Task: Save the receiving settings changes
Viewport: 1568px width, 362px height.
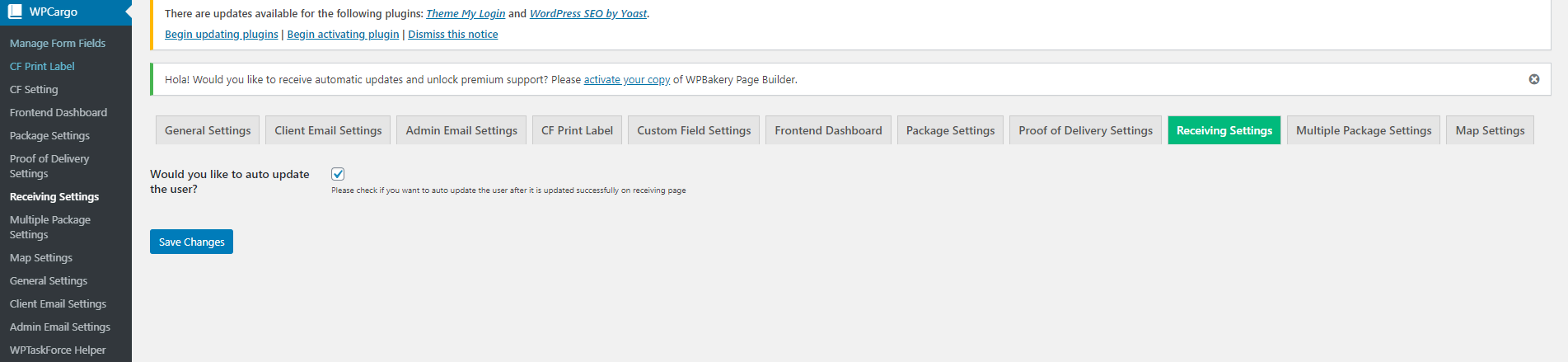Action: (x=191, y=242)
